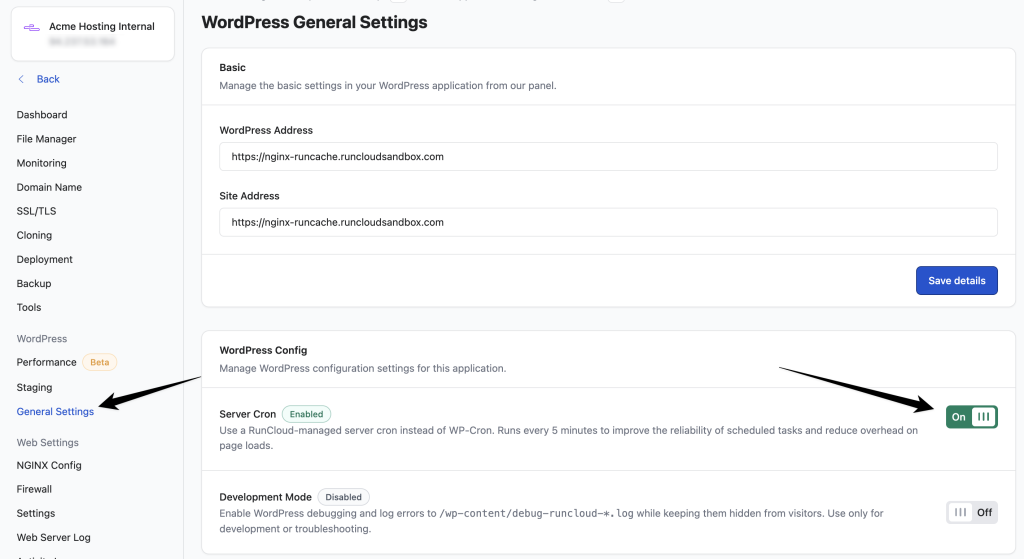Open the Dashboard menu item

point(42,115)
